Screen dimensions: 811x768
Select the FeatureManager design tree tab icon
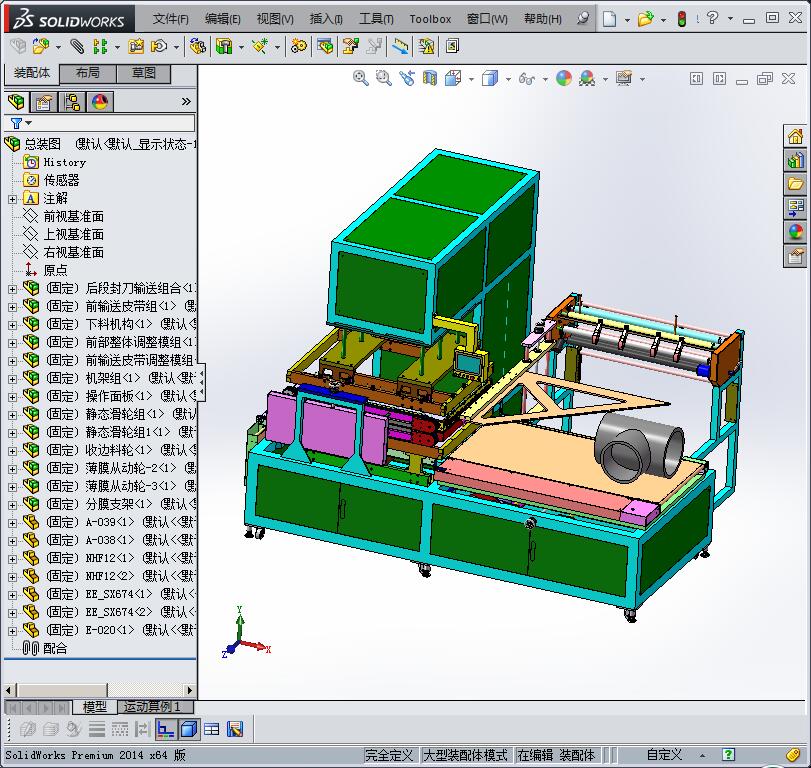[16, 102]
